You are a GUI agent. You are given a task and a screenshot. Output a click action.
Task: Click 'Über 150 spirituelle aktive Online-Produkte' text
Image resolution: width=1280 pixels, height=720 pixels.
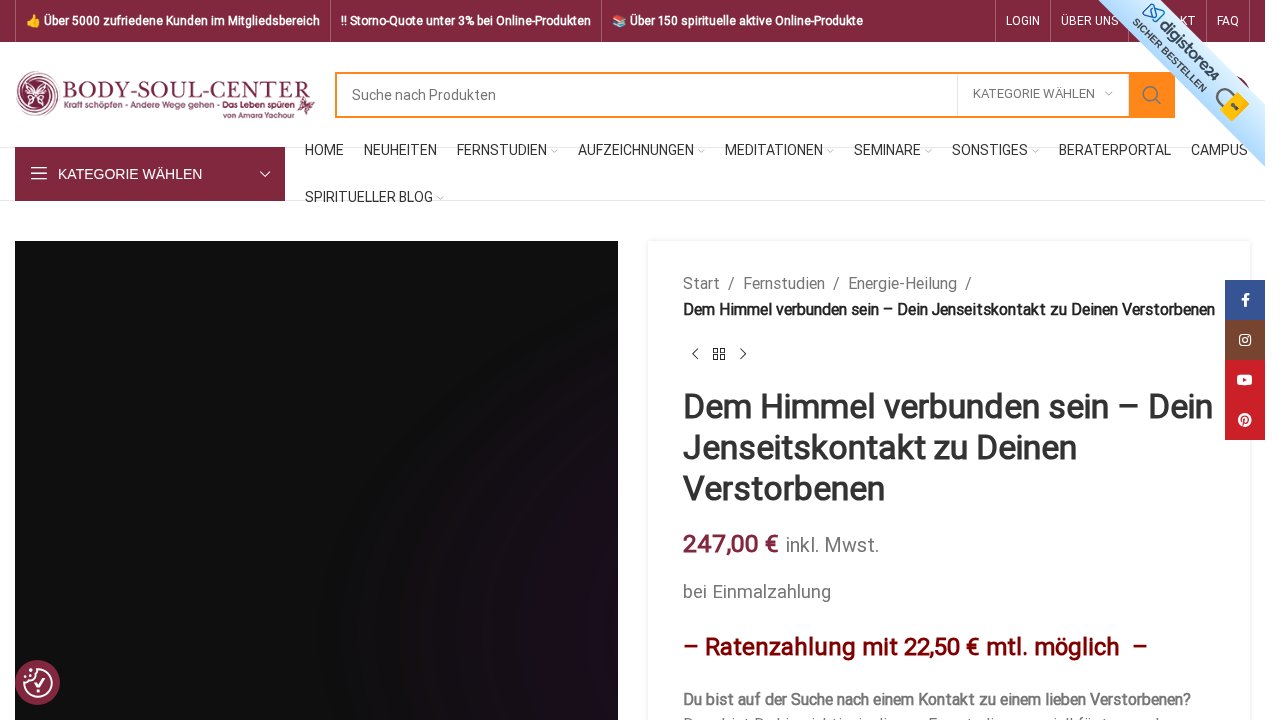[737, 21]
